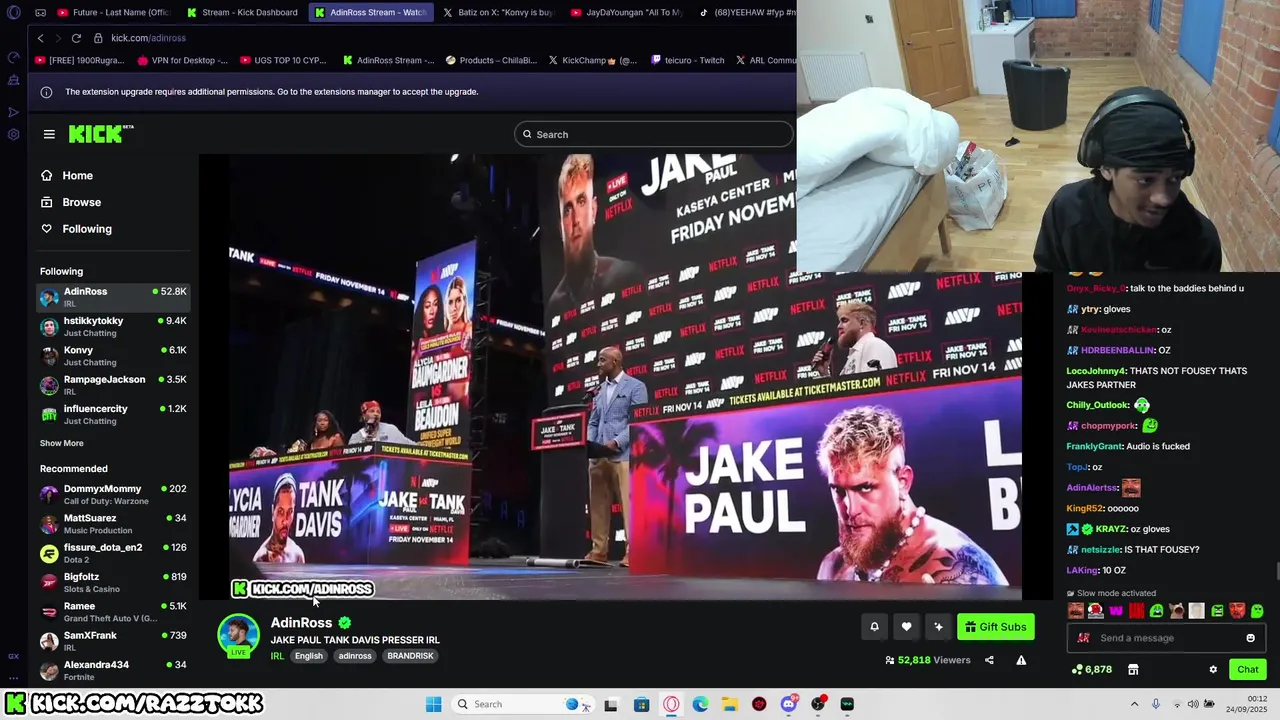Open recommended channel Bigfoltz
This screenshot has width=1280, height=720.
(113, 582)
